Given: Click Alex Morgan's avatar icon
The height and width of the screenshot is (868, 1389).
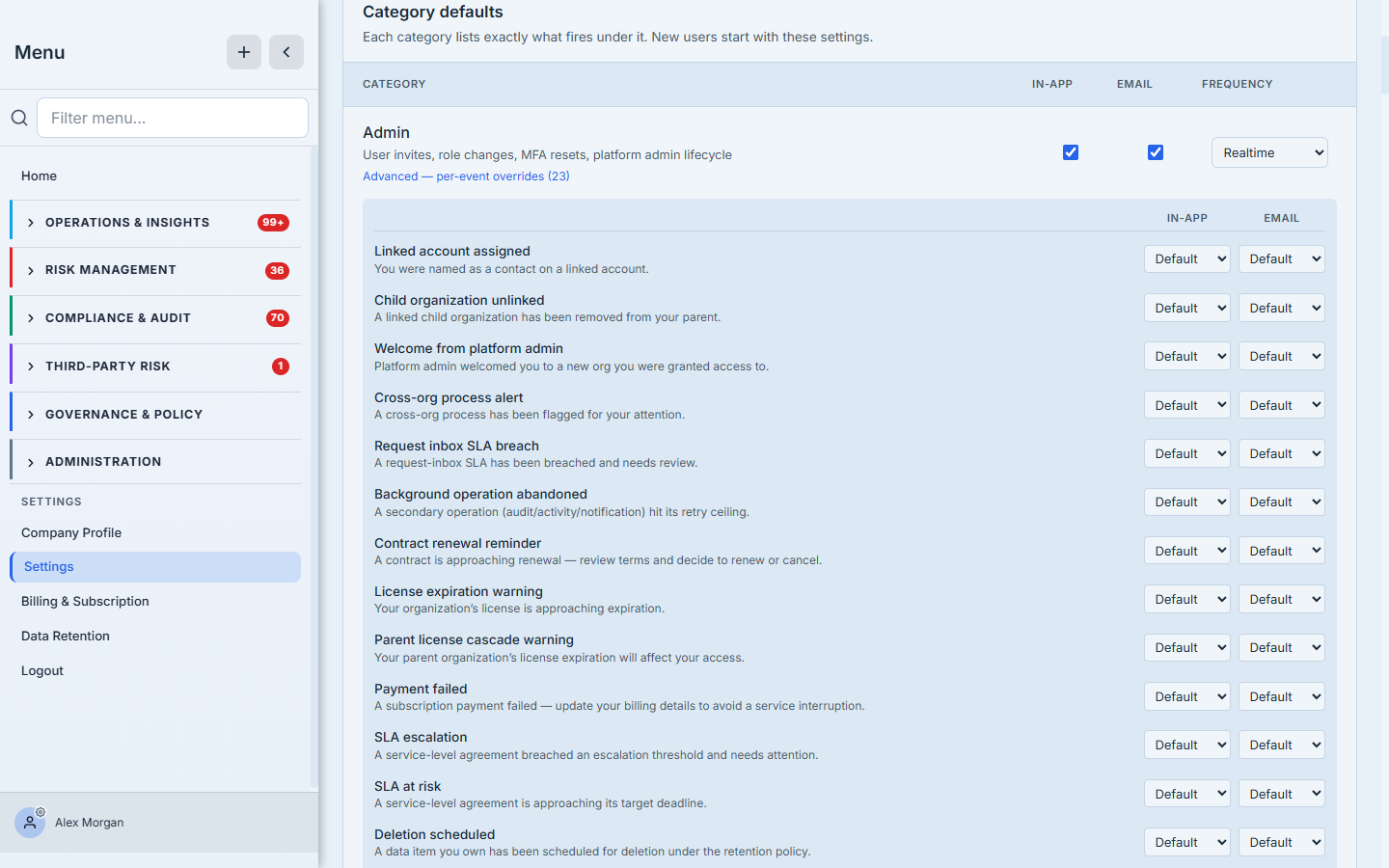Looking at the screenshot, I should coord(30,823).
